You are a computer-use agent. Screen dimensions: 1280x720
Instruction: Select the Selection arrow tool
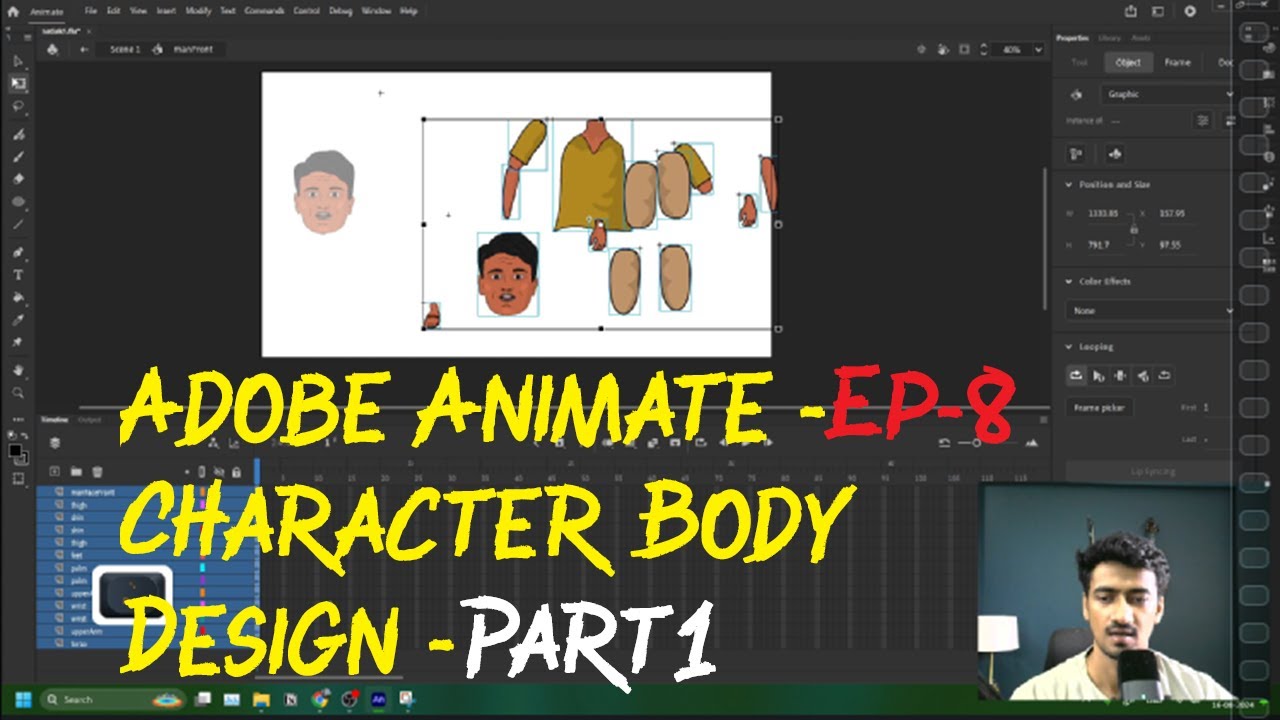pyautogui.click(x=18, y=61)
